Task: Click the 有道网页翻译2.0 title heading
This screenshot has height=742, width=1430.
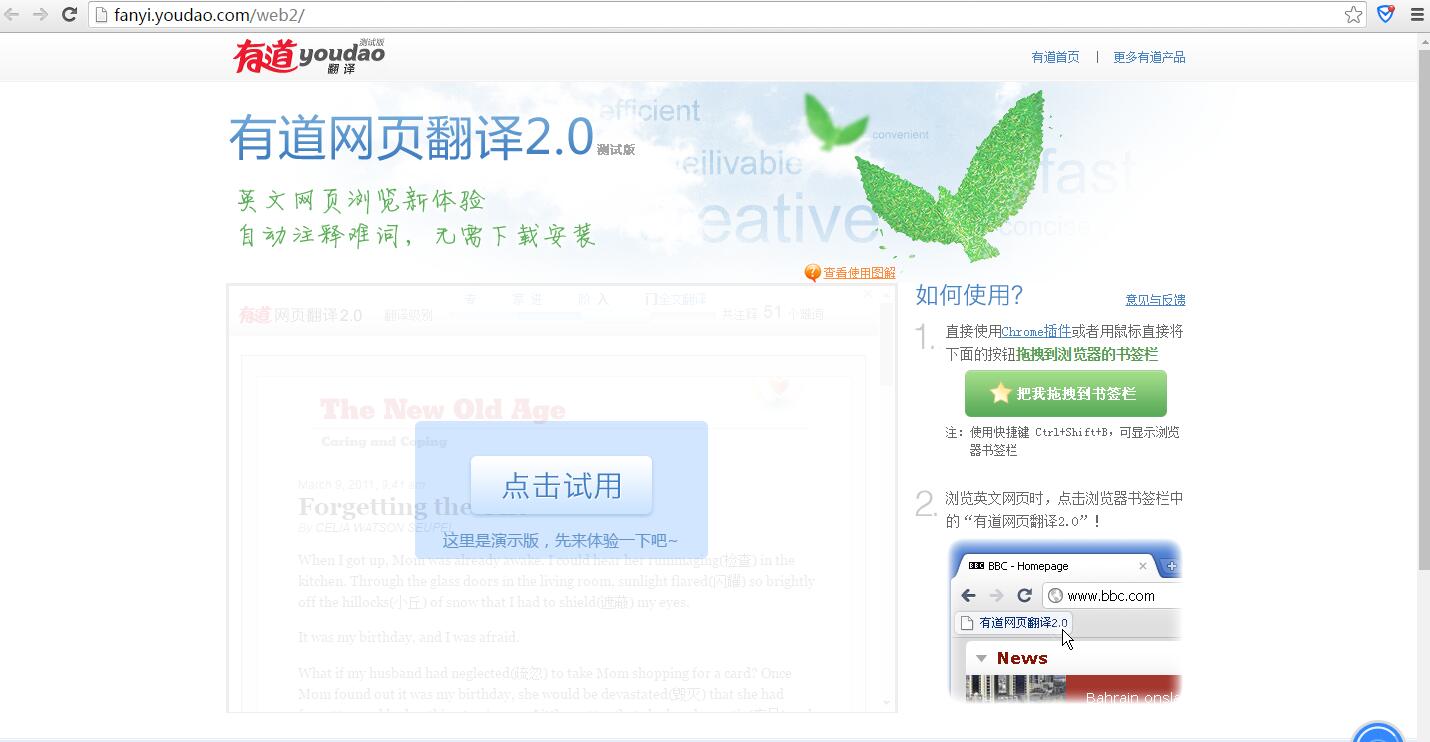Action: coord(411,138)
